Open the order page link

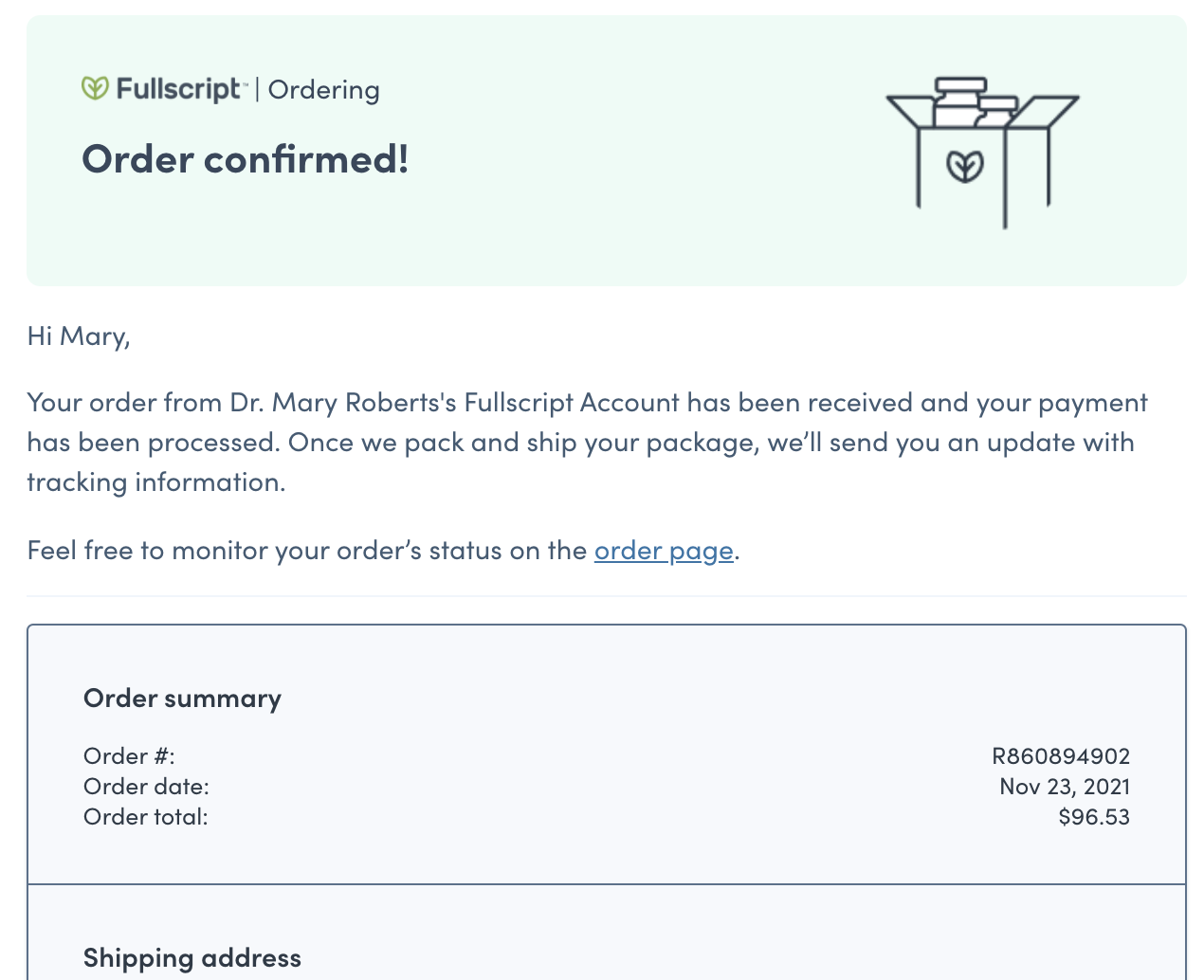pyautogui.click(x=664, y=551)
